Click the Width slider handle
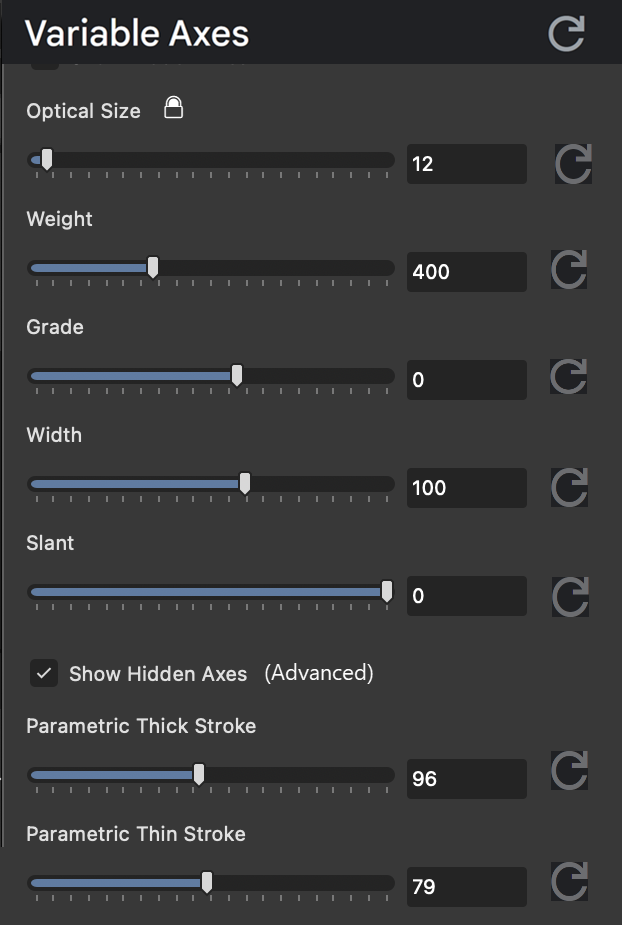 tap(244, 483)
